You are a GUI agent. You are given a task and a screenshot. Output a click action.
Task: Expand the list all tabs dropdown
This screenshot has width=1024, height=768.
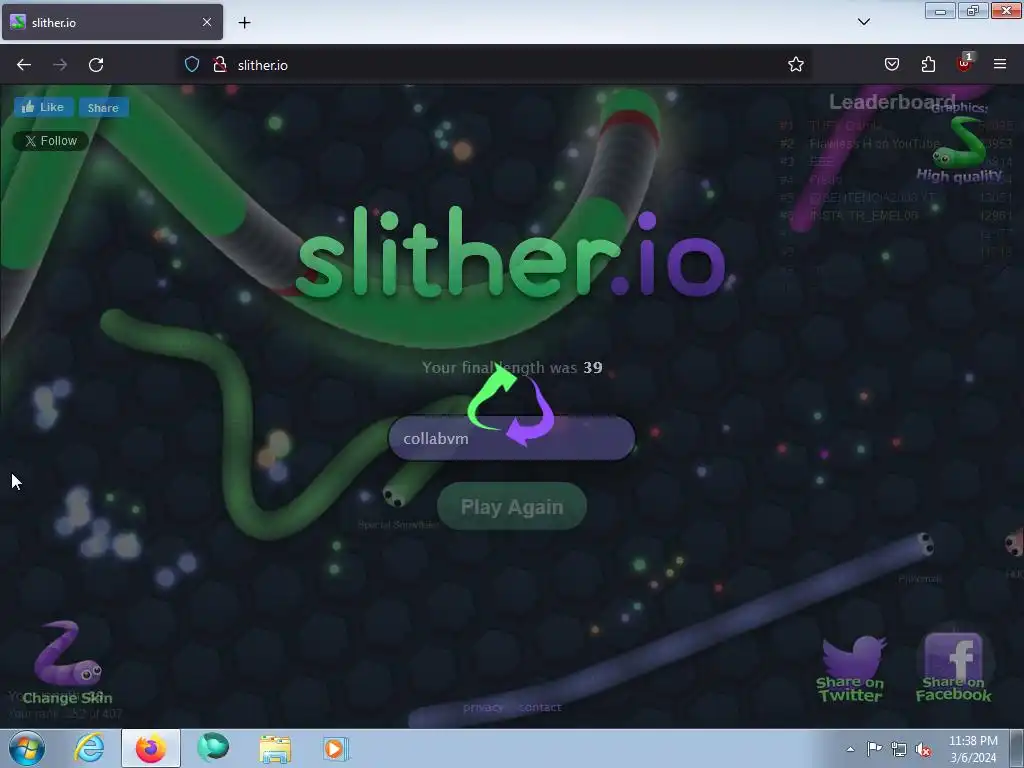click(864, 22)
